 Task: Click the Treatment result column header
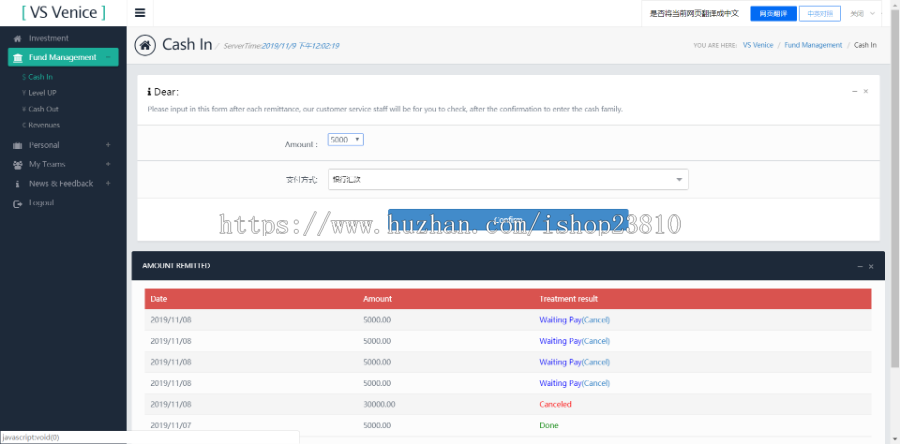(x=568, y=299)
